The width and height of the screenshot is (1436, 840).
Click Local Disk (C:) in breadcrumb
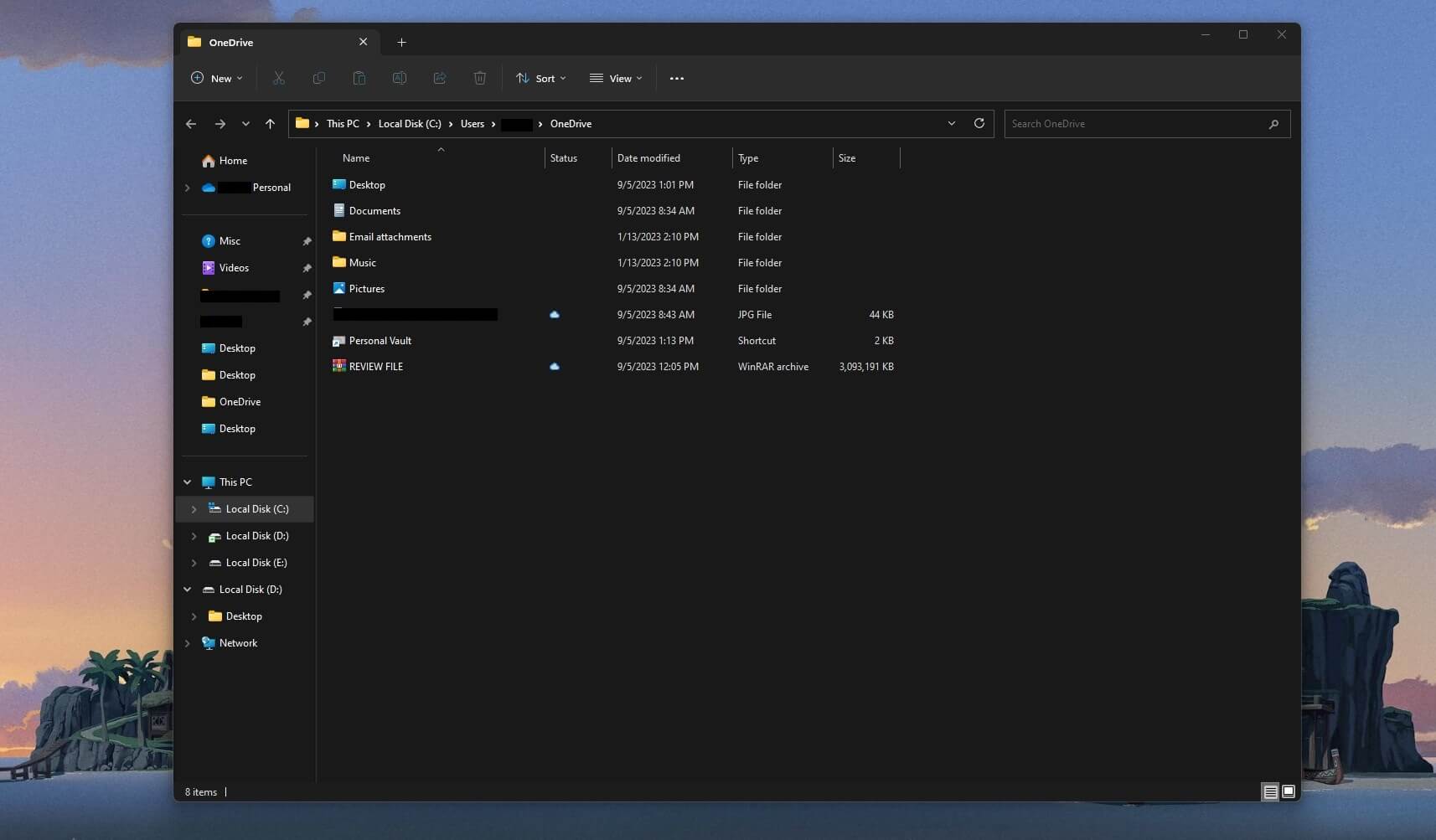click(410, 124)
